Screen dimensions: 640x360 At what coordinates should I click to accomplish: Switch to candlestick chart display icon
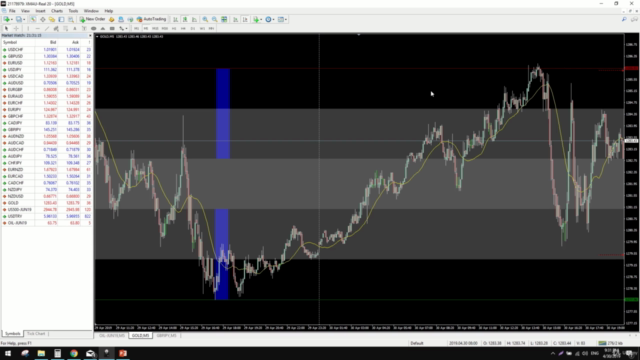[185, 19]
